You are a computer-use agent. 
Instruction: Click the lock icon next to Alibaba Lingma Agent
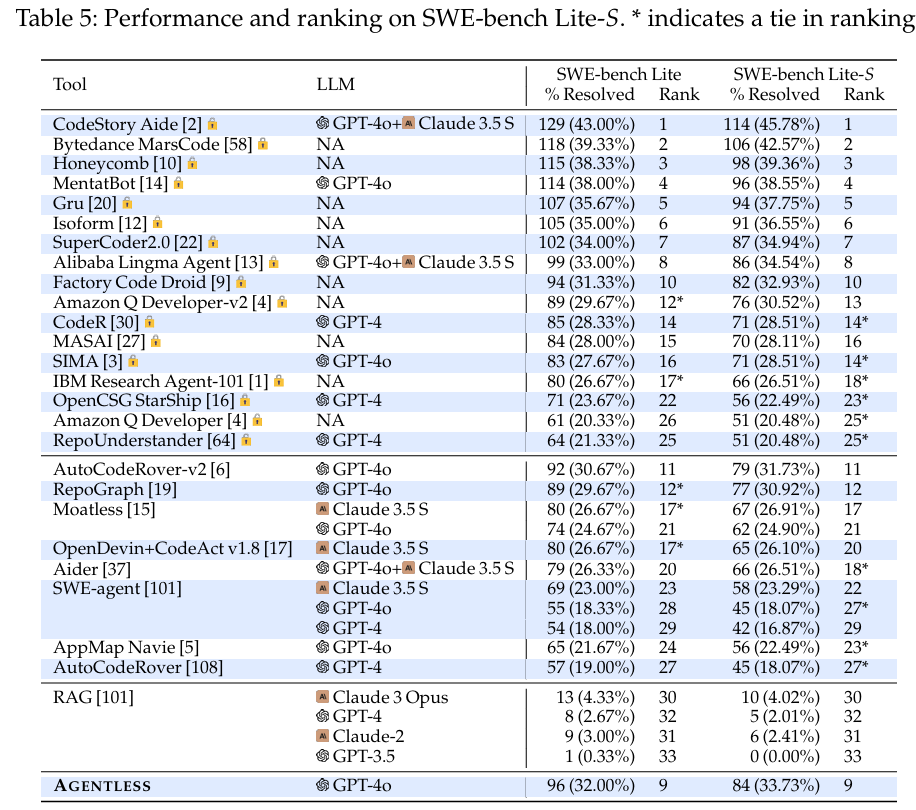tap(274, 262)
